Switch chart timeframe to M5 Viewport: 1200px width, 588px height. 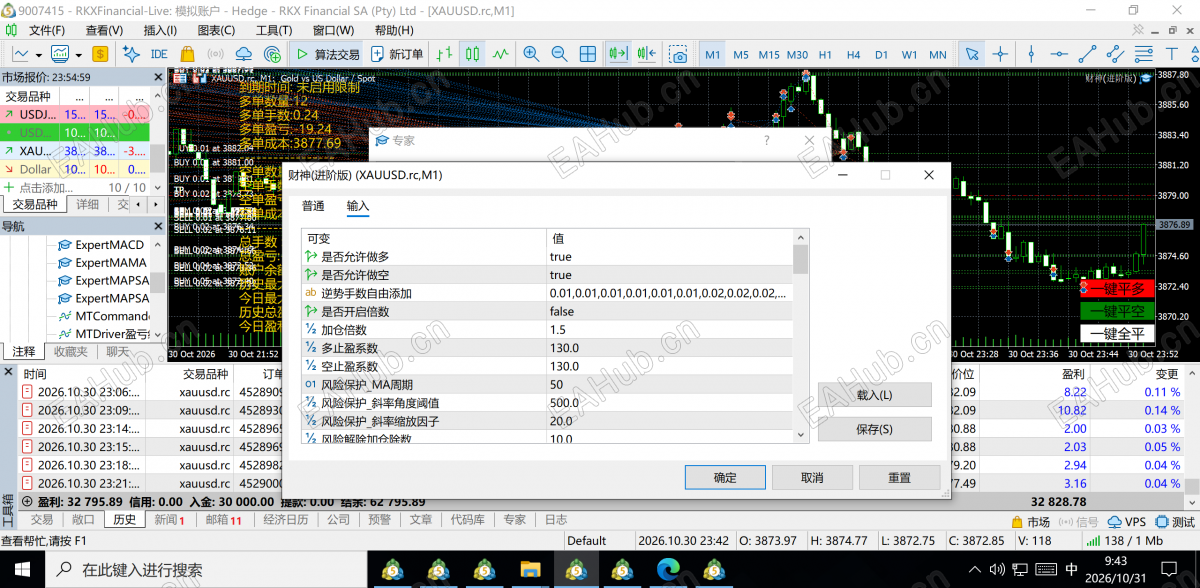click(x=741, y=54)
